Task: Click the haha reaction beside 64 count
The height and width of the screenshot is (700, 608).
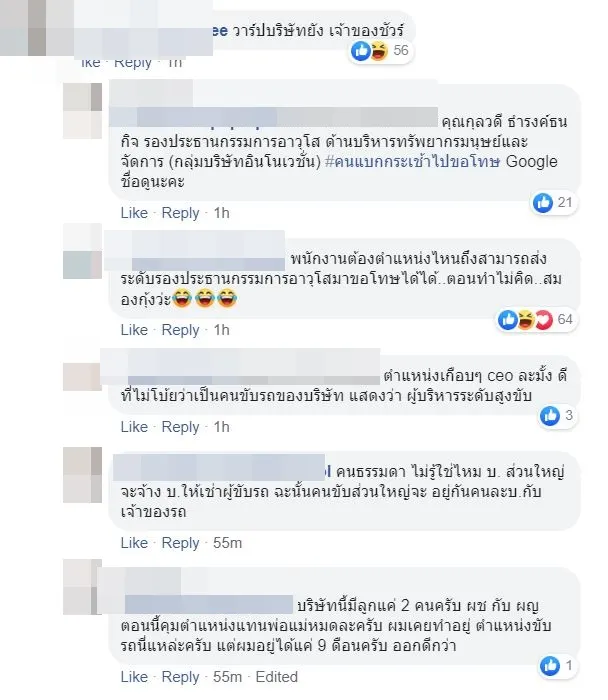Action: pos(526,320)
